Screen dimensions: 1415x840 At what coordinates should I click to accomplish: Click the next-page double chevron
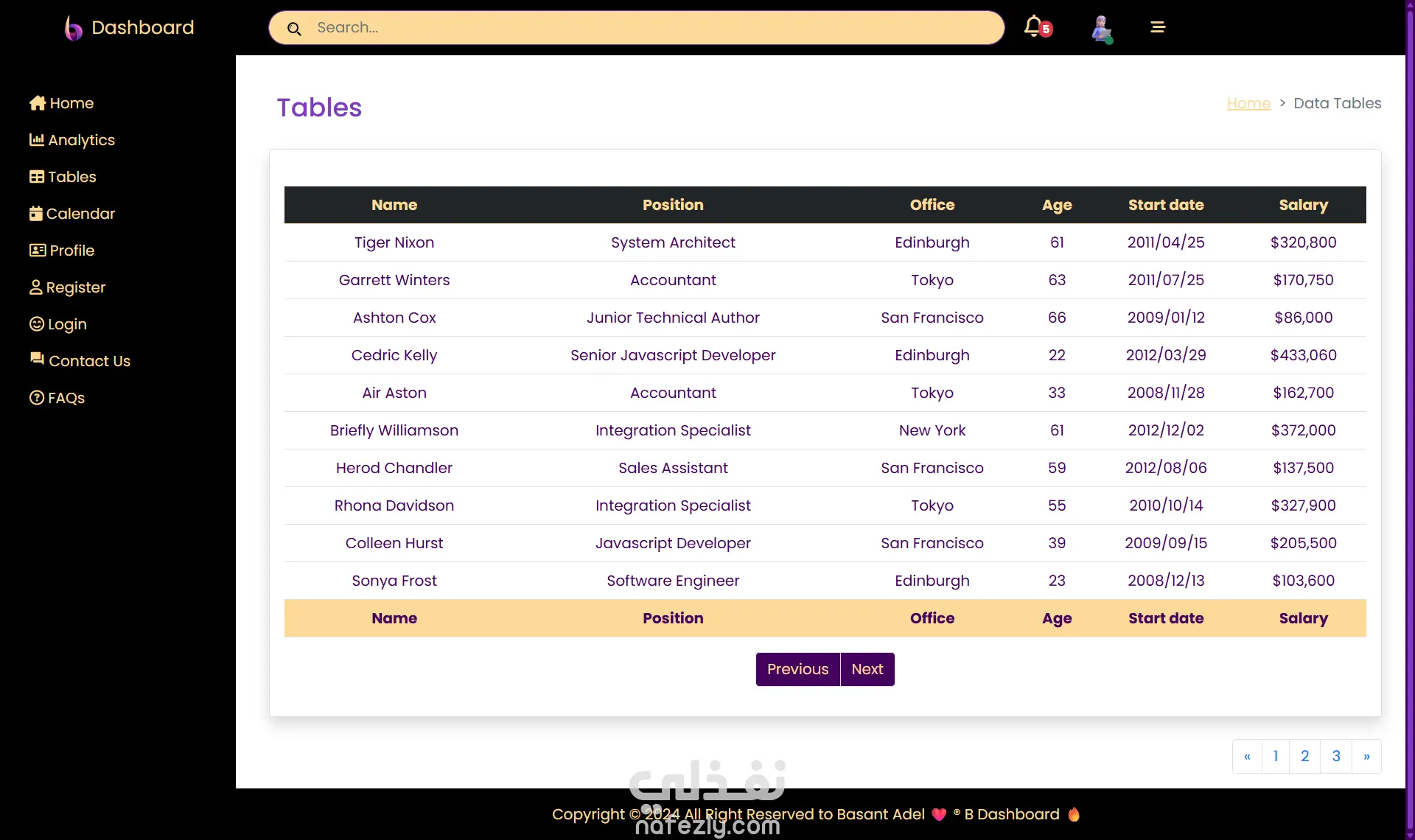(x=1366, y=756)
